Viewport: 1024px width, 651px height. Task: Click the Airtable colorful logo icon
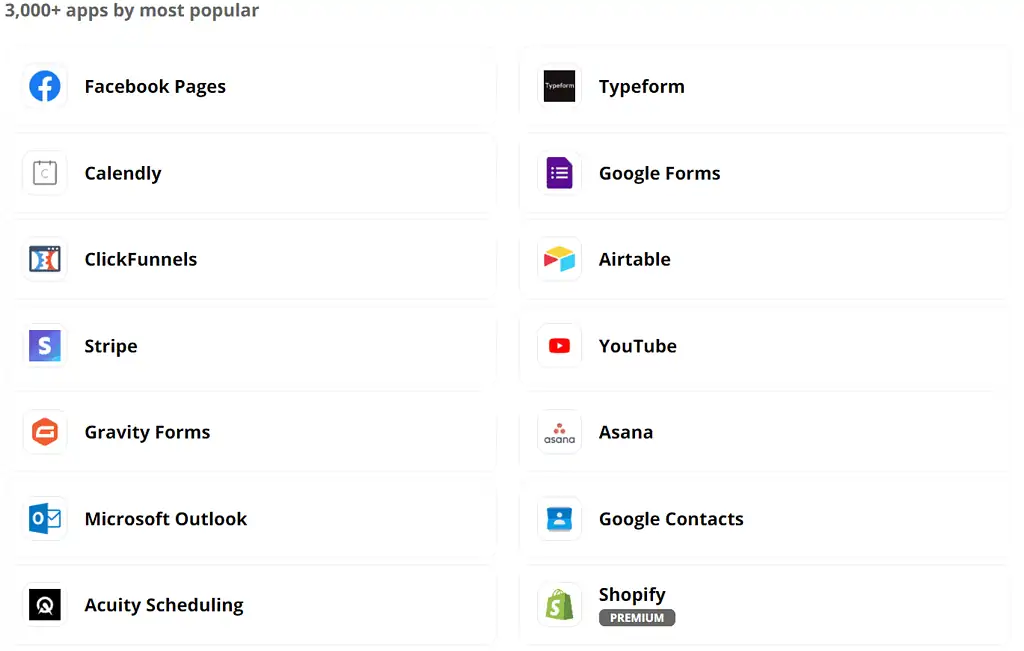559,260
